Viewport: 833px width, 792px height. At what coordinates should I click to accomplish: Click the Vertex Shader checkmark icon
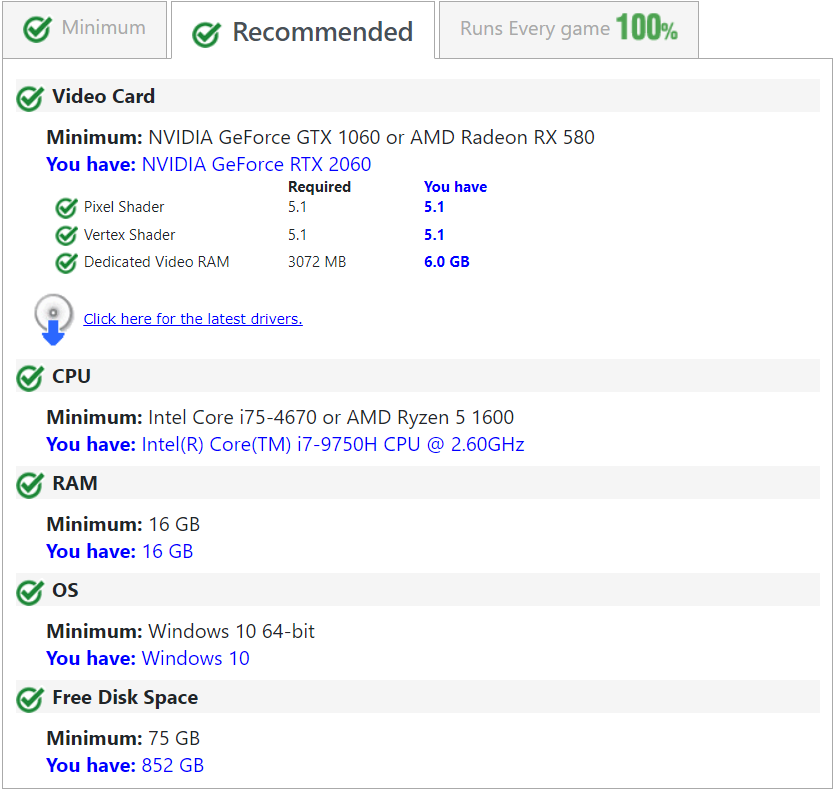66,235
